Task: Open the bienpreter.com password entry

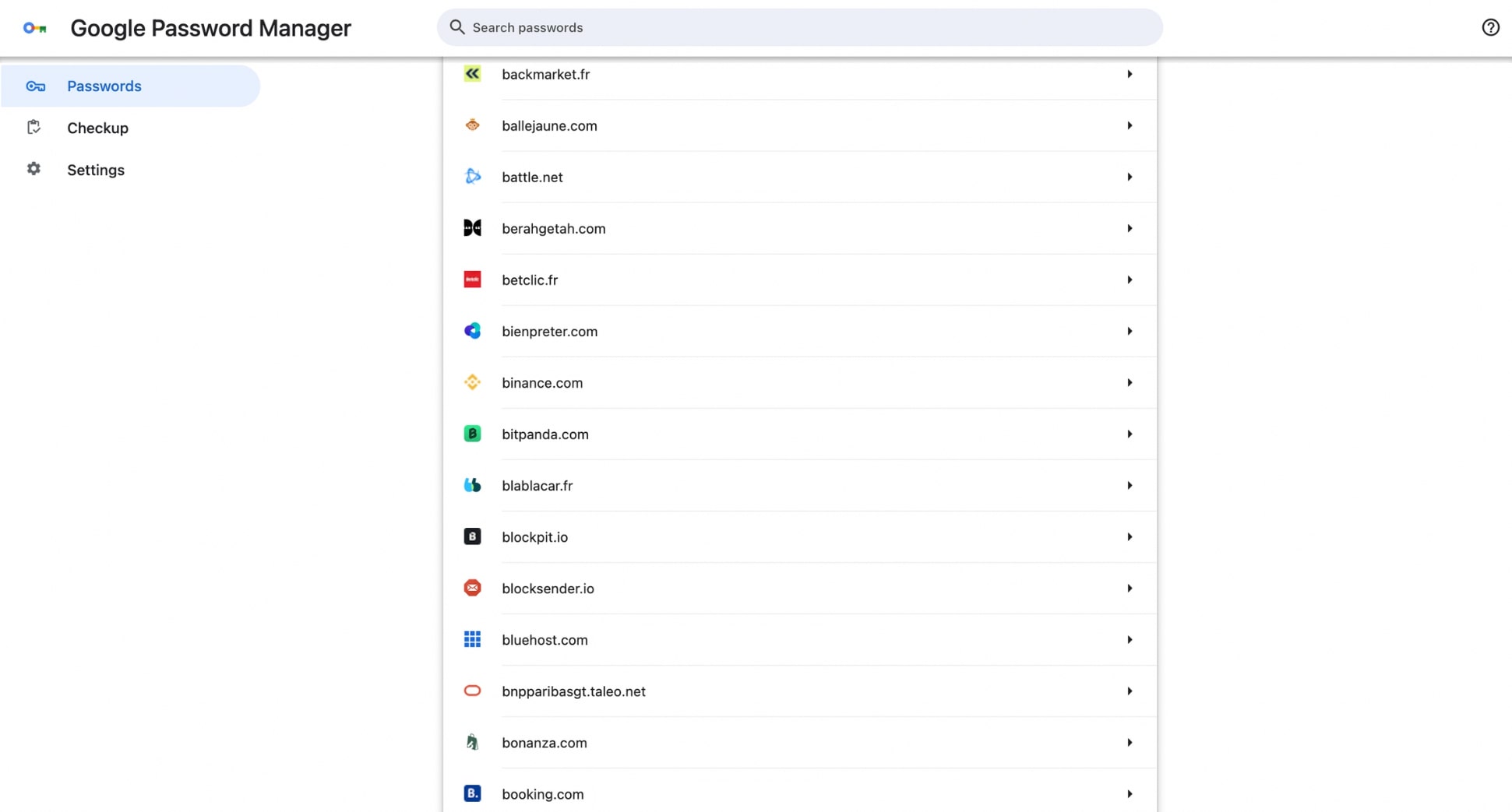Action: pos(800,331)
